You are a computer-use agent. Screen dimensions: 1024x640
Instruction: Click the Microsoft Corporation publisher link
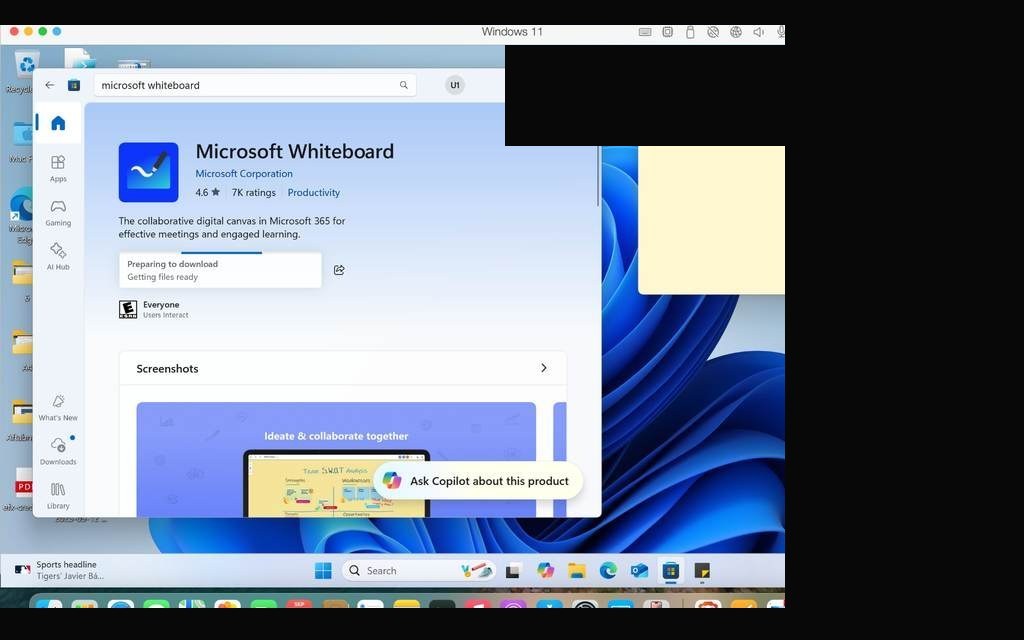pyautogui.click(x=244, y=174)
